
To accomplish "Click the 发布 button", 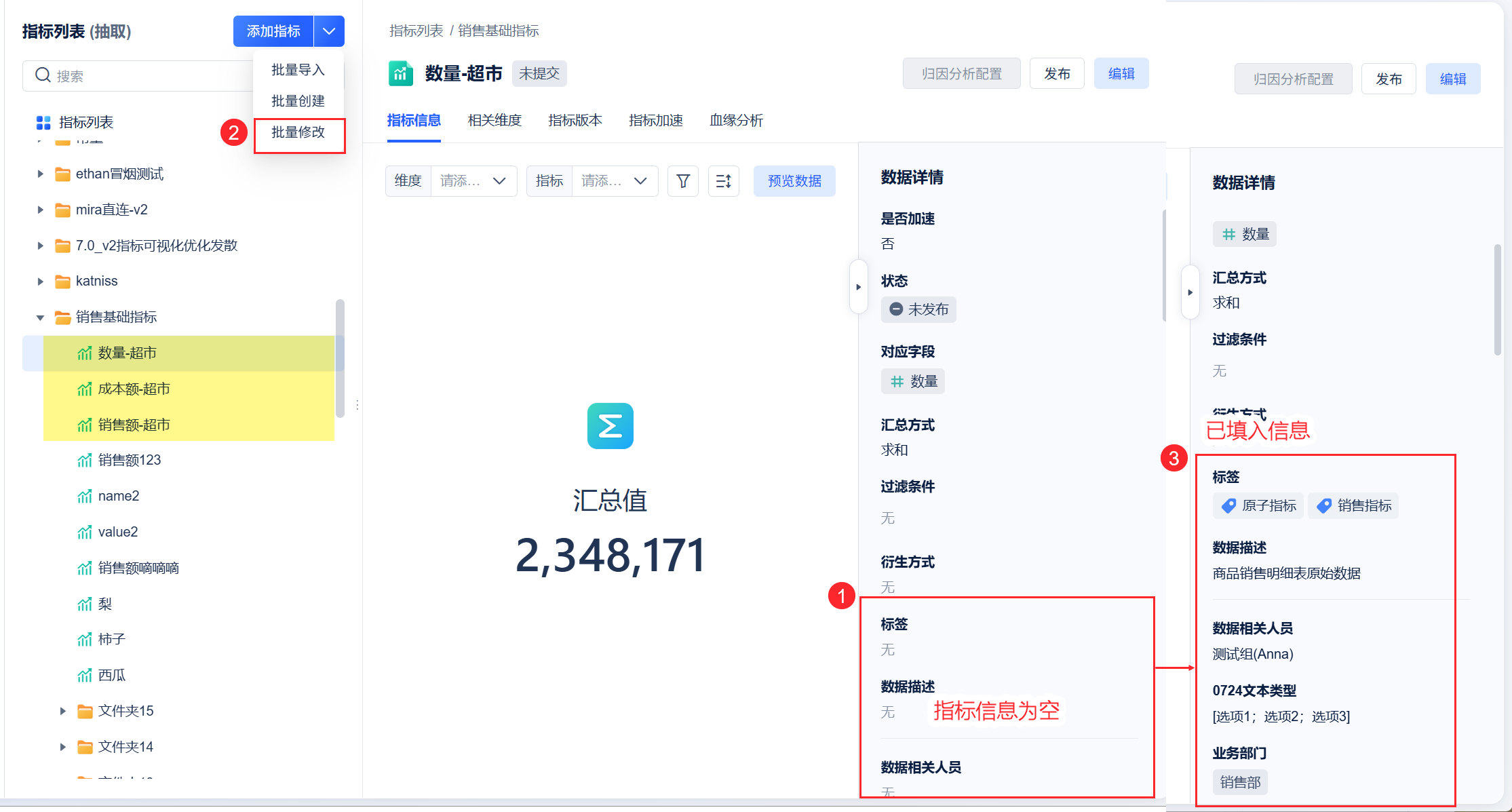I will point(1057,73).
